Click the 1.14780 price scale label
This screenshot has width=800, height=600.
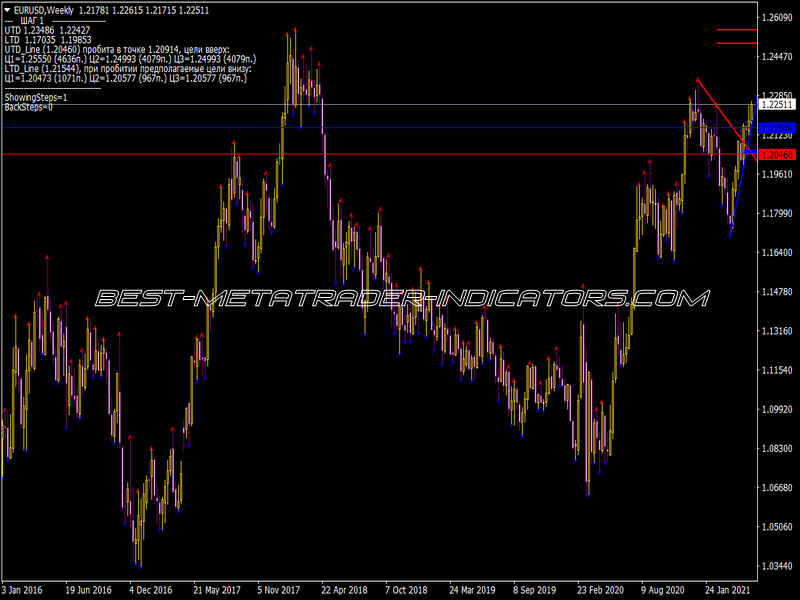tap(777, 292)
